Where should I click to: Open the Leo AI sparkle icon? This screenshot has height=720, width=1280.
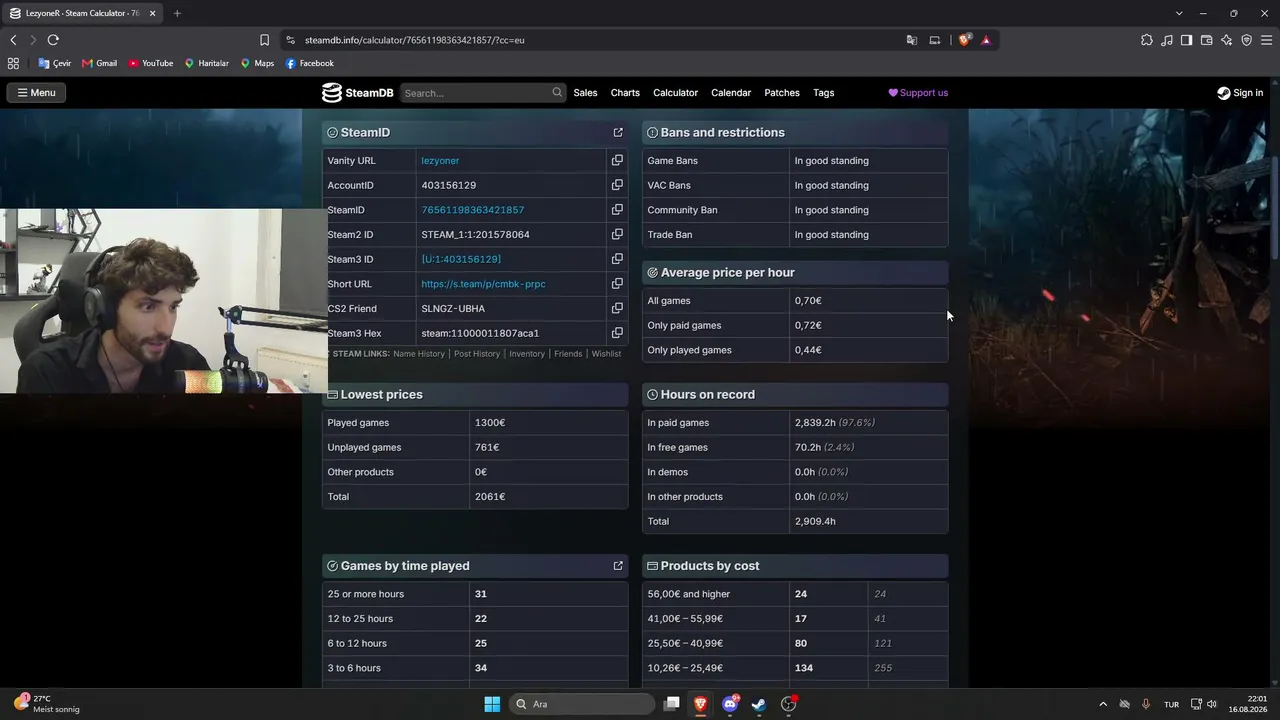tap(1226, 40)
